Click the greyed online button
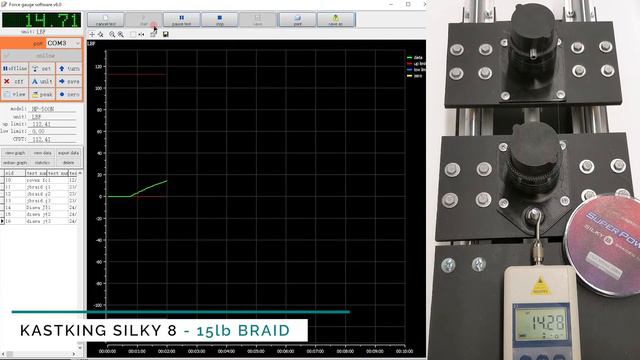Screen dimensions: 640x360 (42, 55)
